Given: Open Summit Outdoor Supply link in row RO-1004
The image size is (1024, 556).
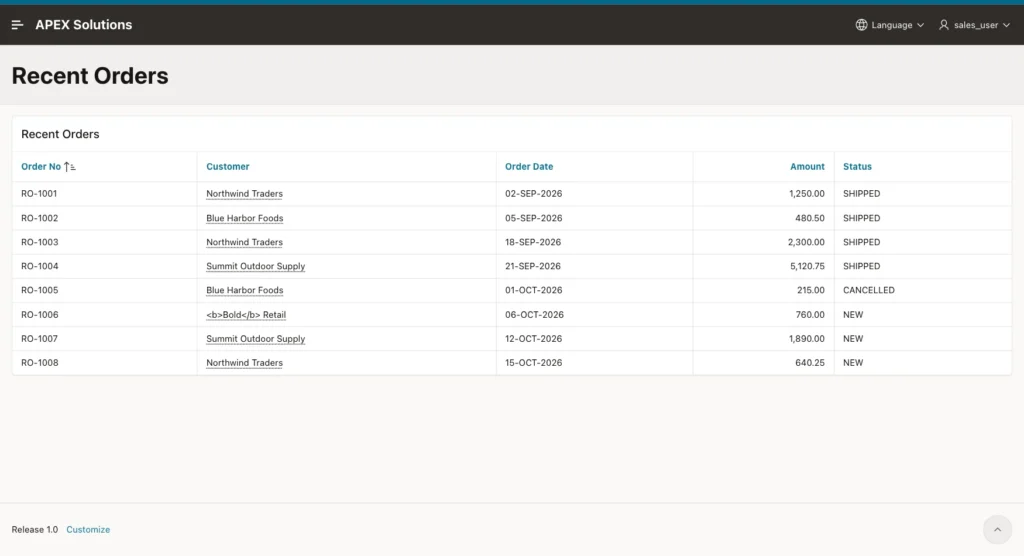Looking at the screenshot, I should (x=255, y=266).
